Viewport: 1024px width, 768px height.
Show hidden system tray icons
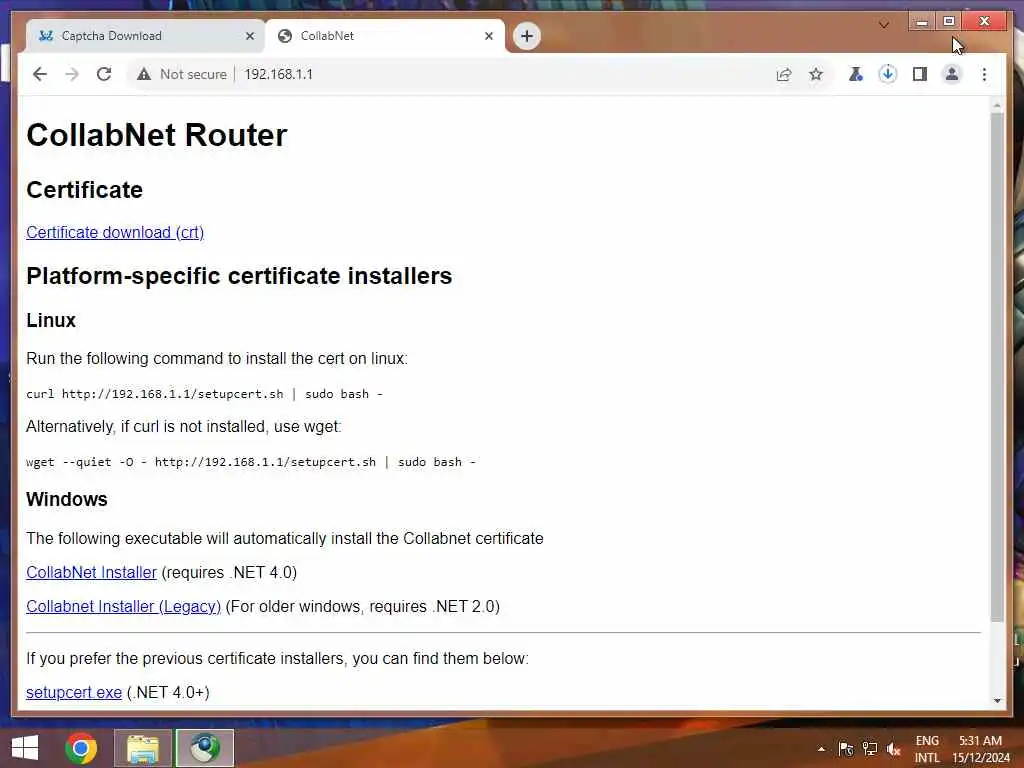822,749
